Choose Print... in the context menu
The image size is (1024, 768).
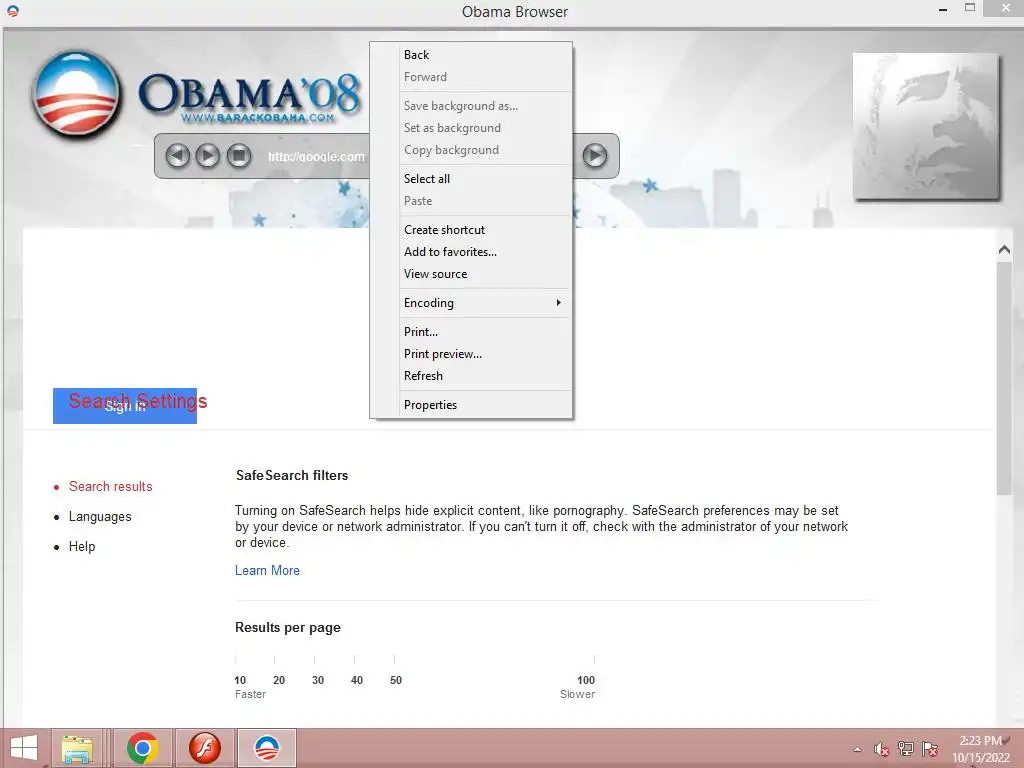point(471,332)
